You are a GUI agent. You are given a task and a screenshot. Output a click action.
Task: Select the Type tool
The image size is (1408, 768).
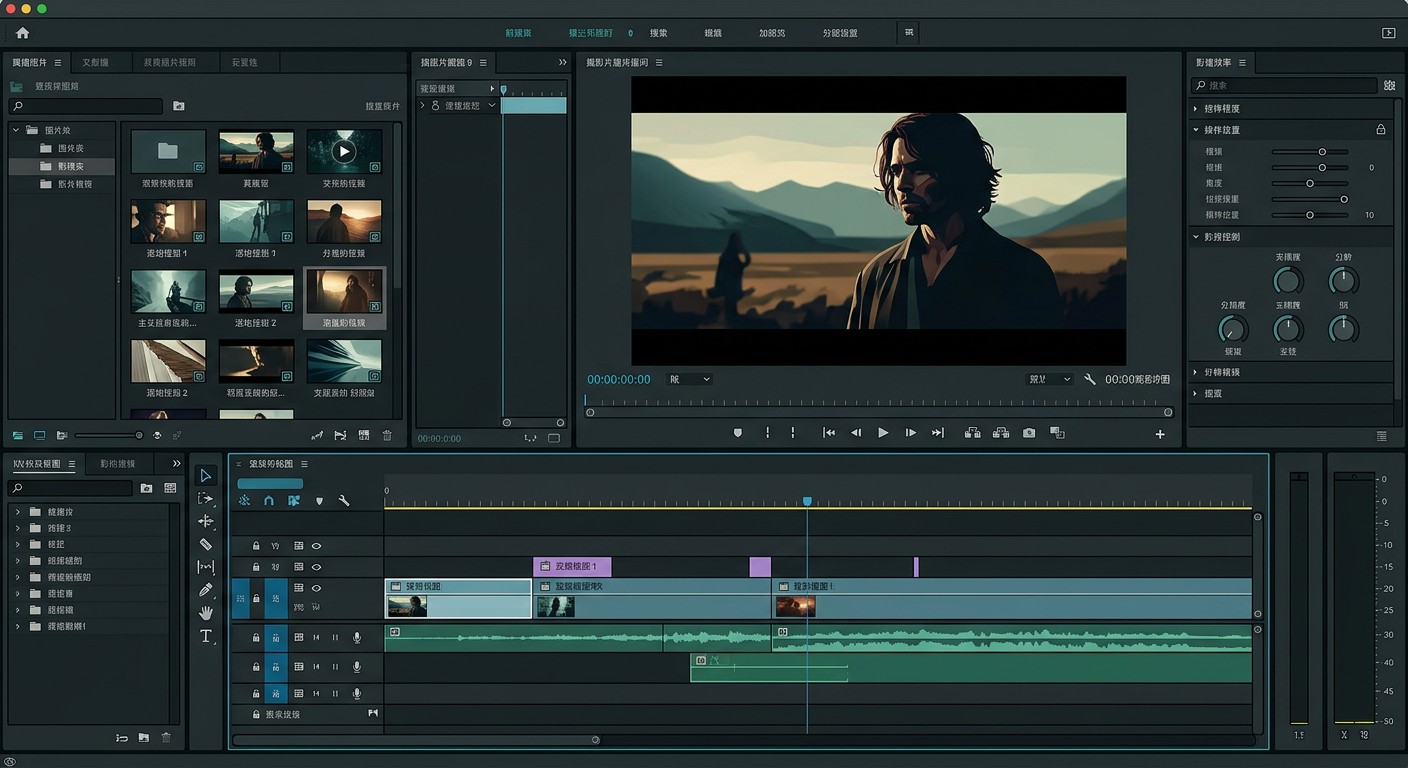(x=205, y=636)
